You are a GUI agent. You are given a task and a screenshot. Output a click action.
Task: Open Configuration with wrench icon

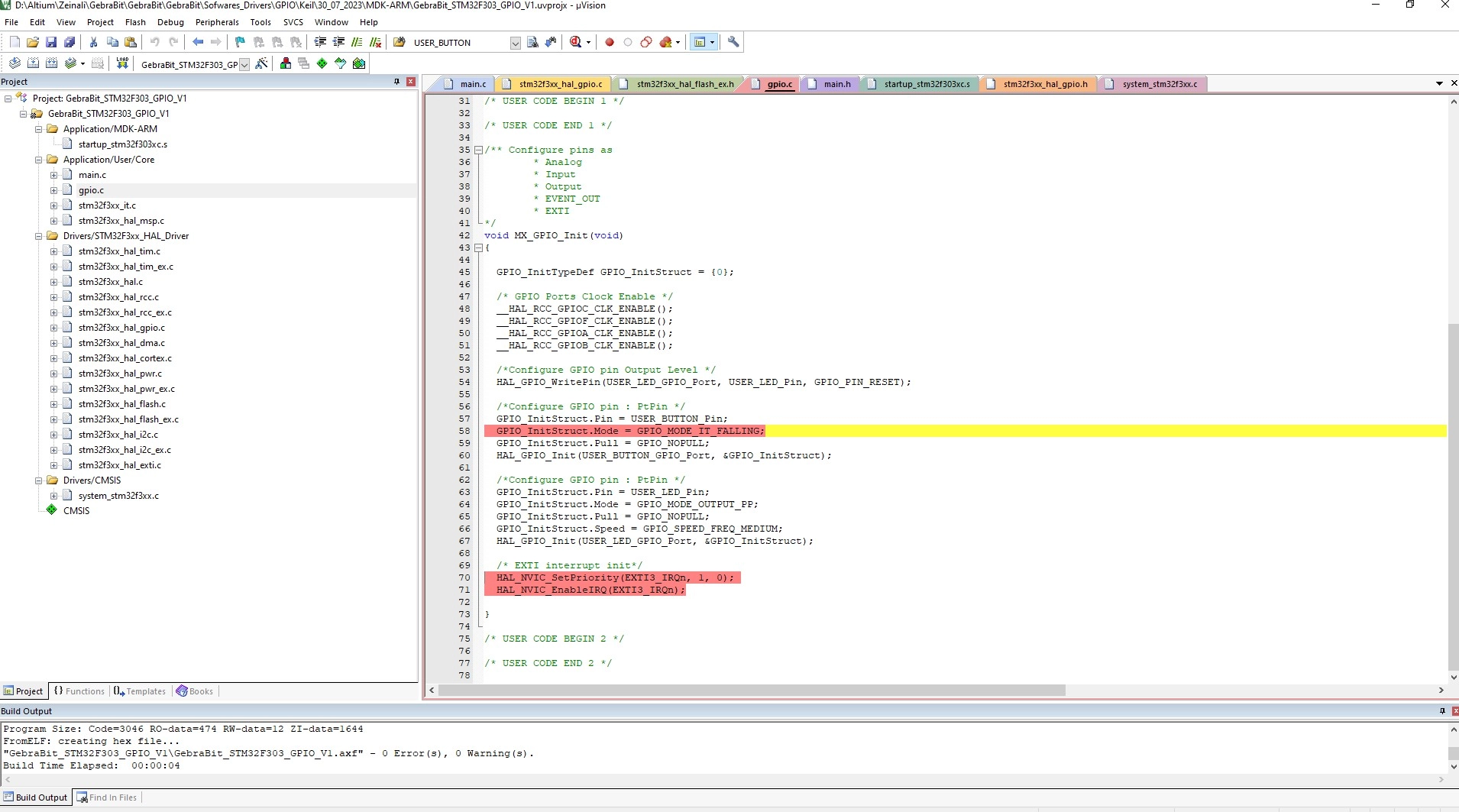733,43
